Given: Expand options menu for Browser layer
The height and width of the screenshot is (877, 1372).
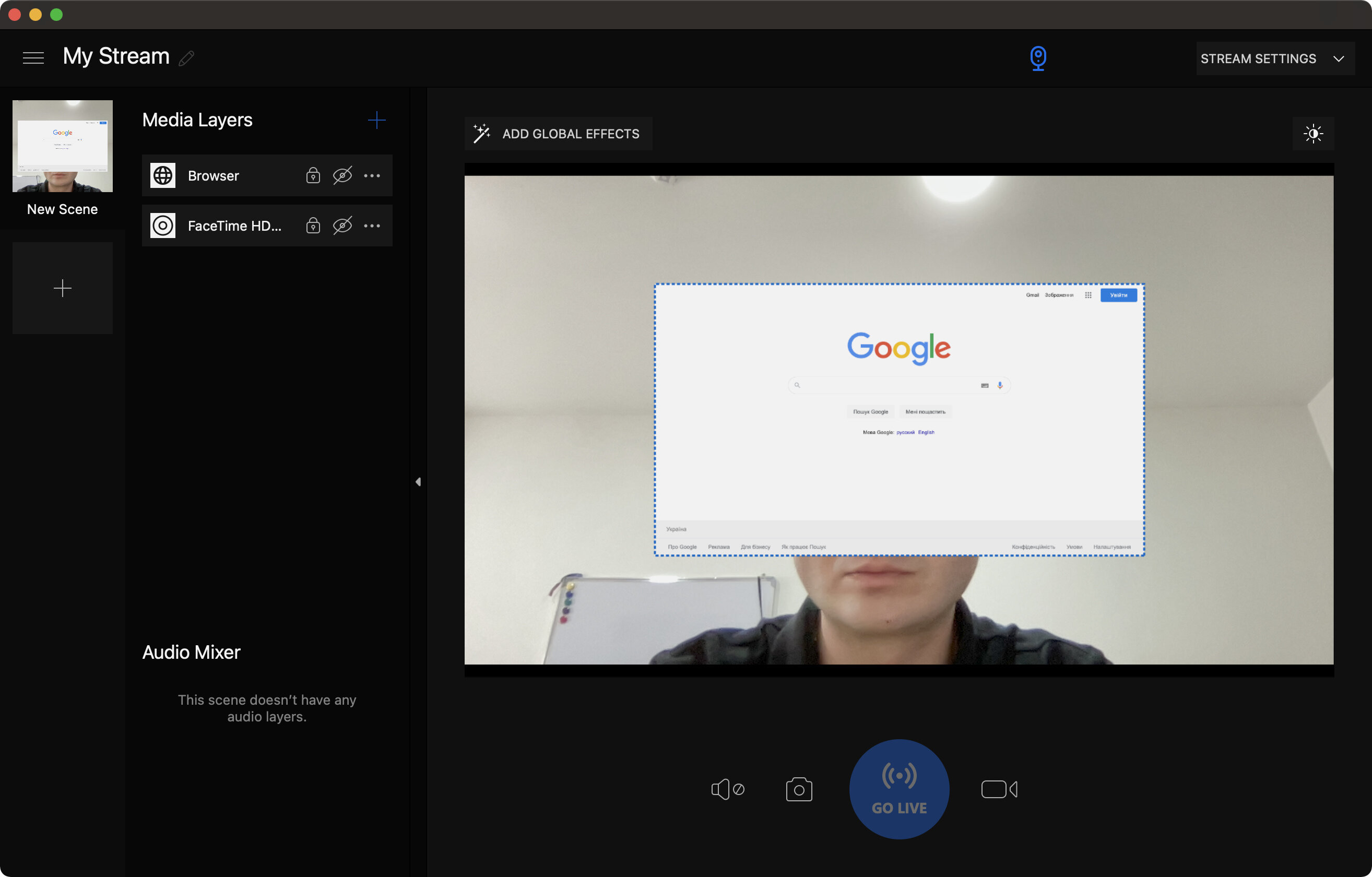Looking at the screenshot, I should tap(371, 175).
